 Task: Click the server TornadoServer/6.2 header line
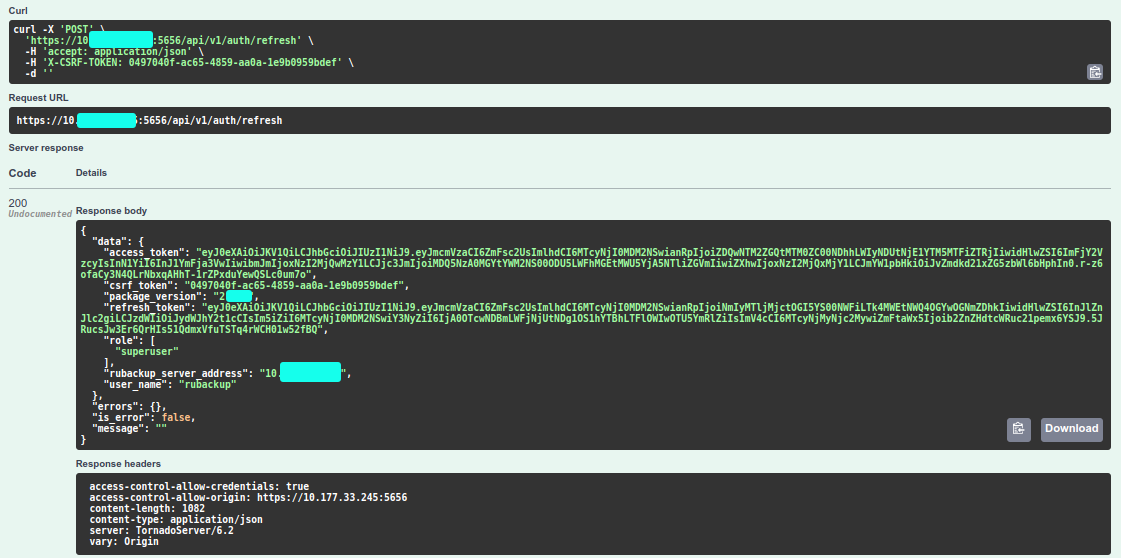161,531
